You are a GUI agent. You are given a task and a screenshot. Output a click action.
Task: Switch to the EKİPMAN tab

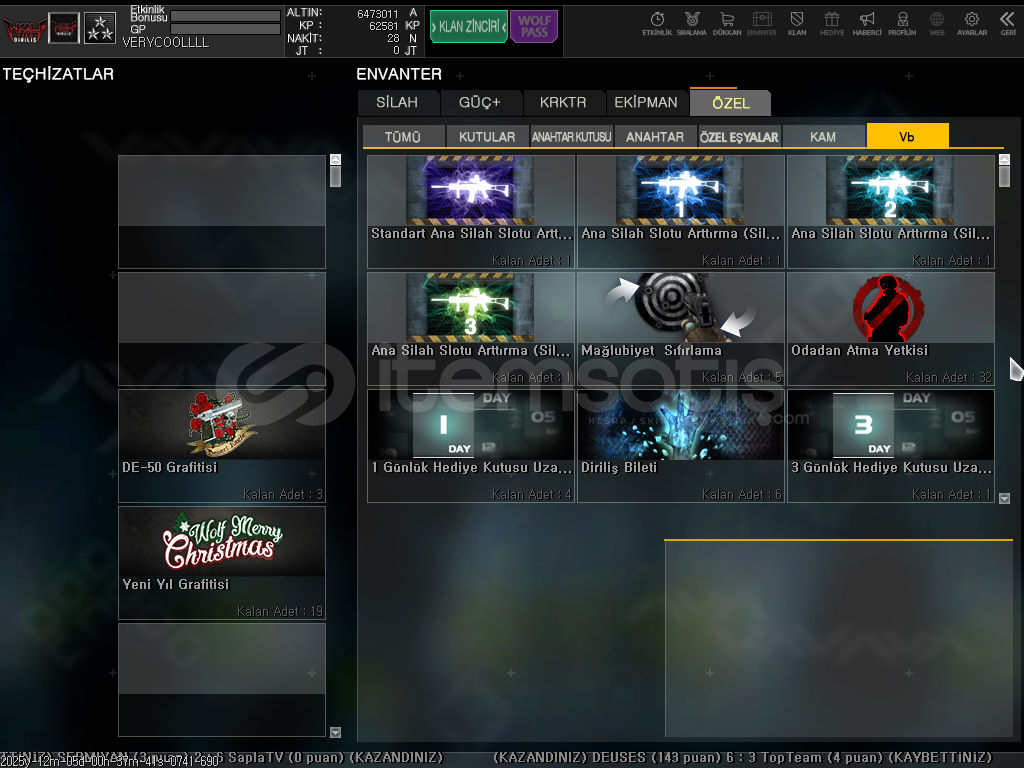pyautogui.click(x=645, y=102)
